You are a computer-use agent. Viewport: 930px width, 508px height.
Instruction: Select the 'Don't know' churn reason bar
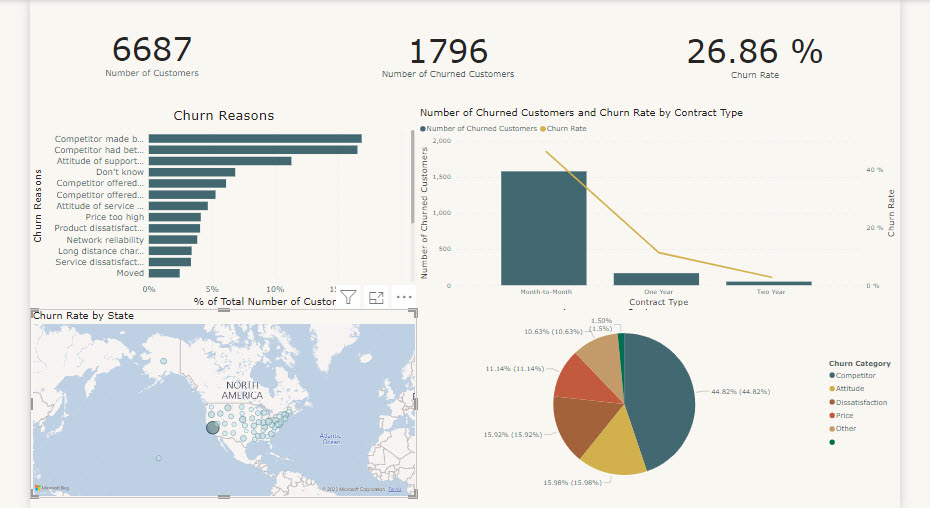(192, 172)
